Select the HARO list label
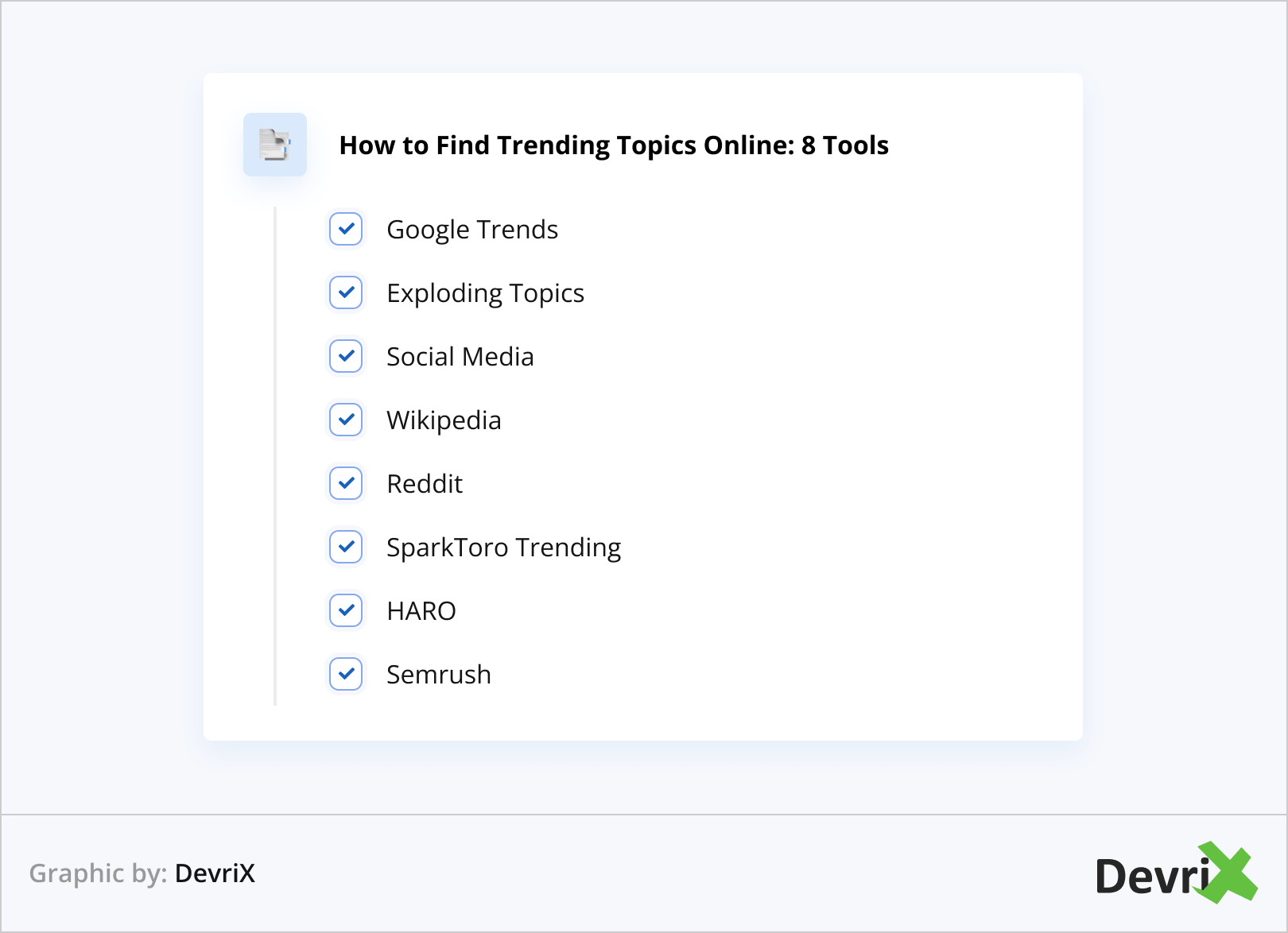The width and height of the screenshot is (1288, 933). (x=421, y=611)
